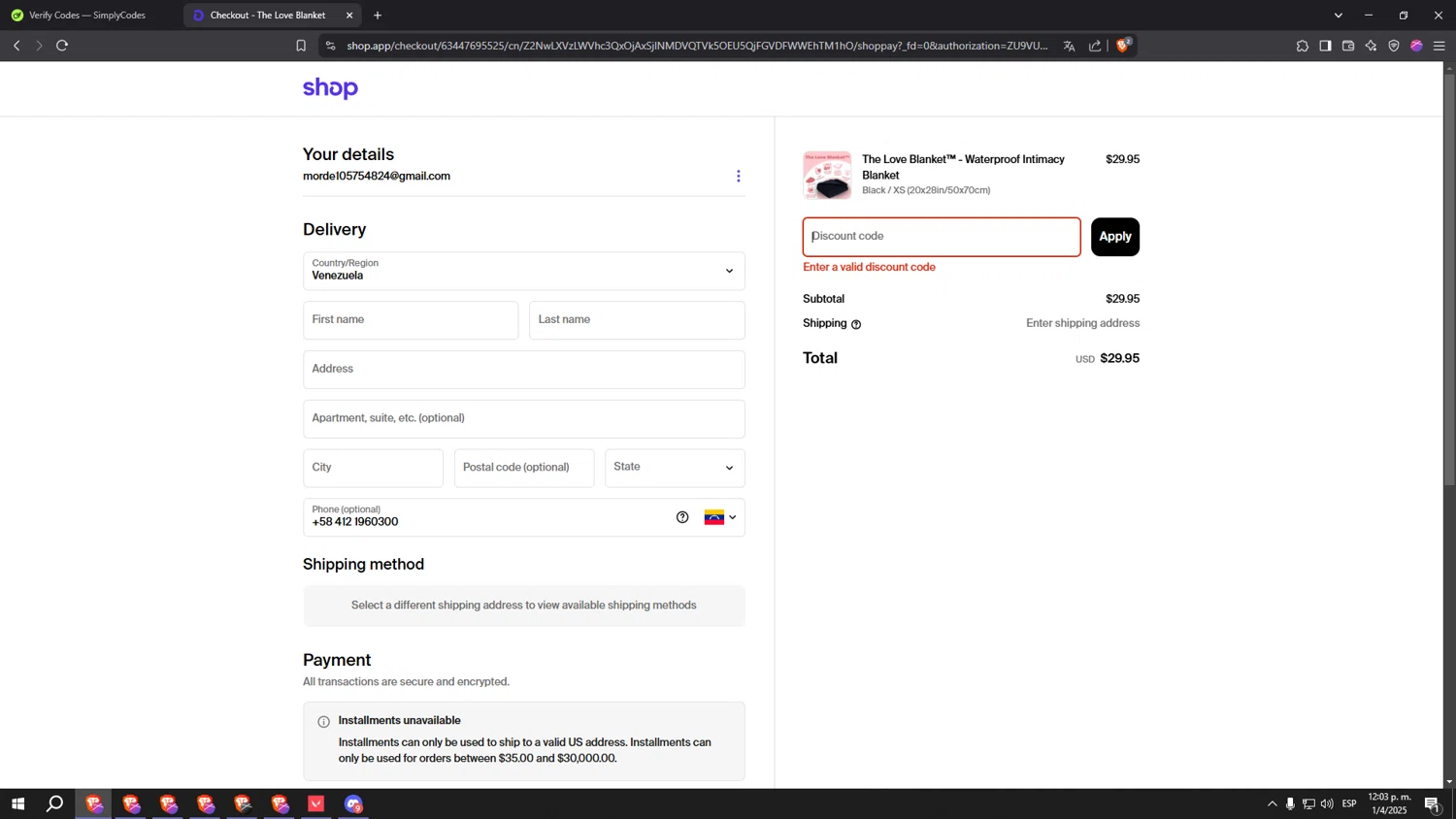1456x819 pixels.
Task: Click the share page icon
Action: click(1095, 46)
